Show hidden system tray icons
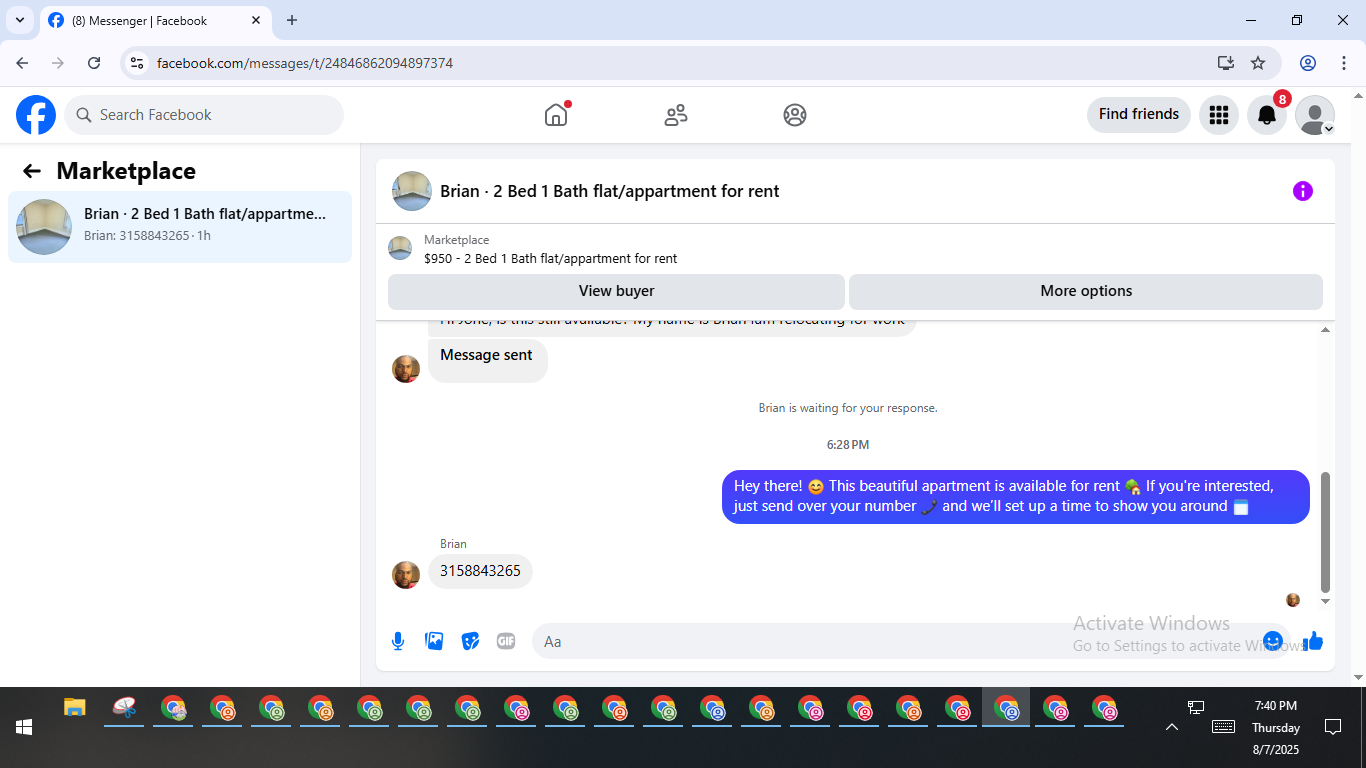Viewport: 1366px width, 768px height. coord(1172,727)
